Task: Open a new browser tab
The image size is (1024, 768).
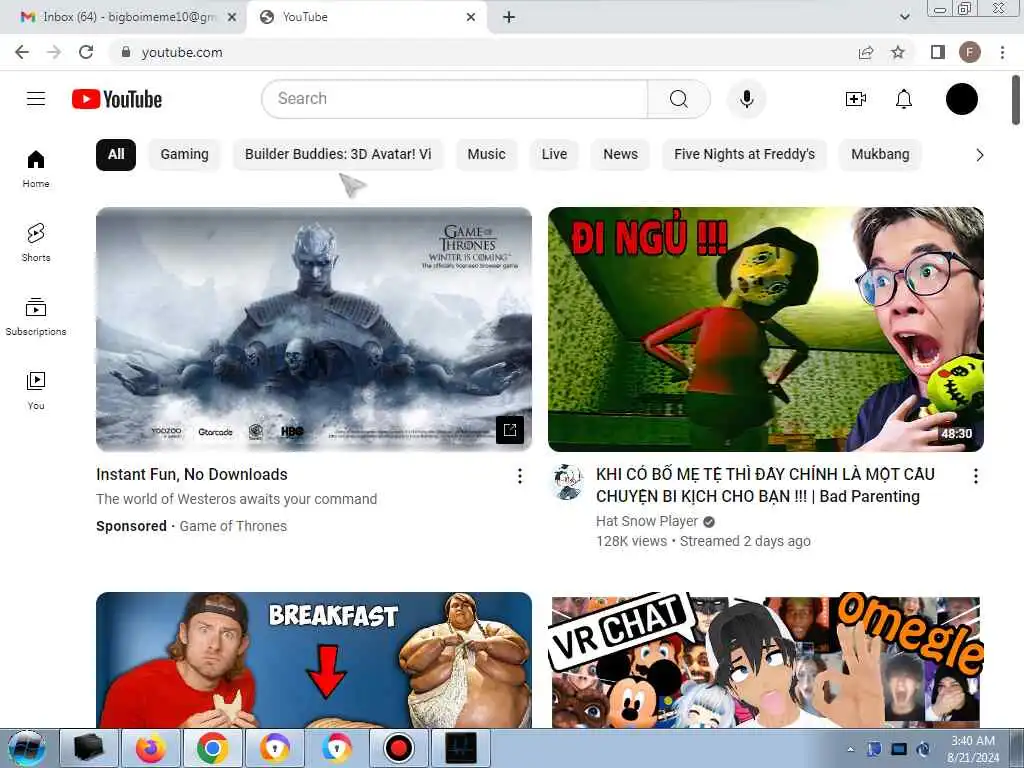Action: (x=509, y=17)
